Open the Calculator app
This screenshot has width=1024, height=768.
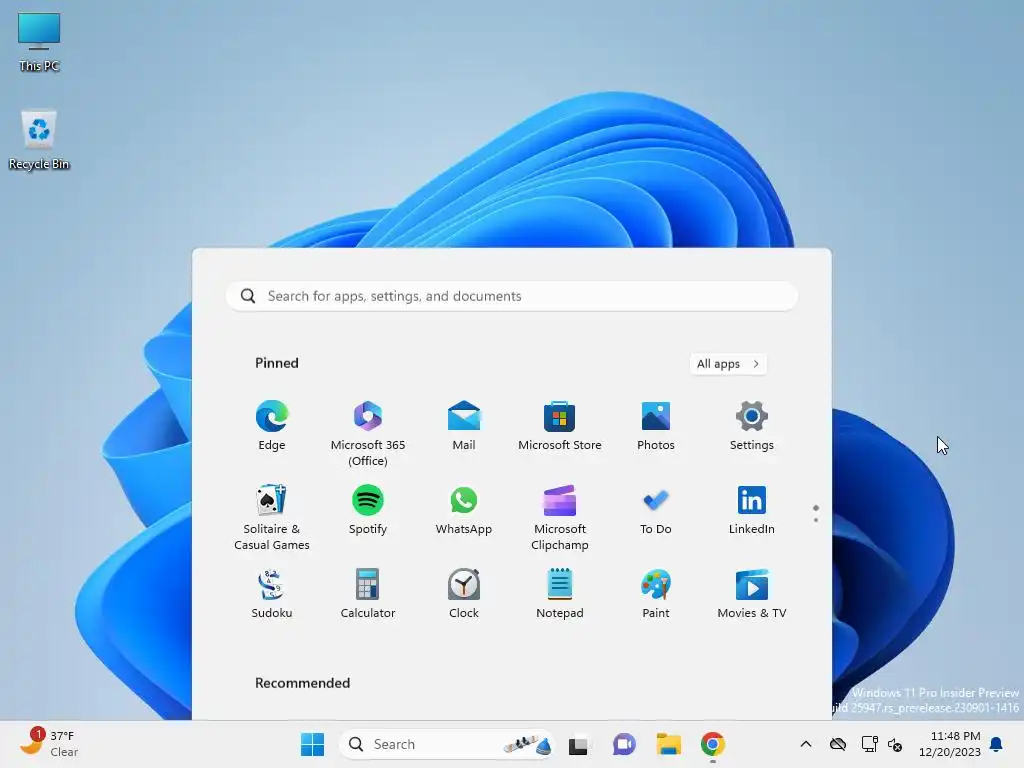click(x=368, y=594)
